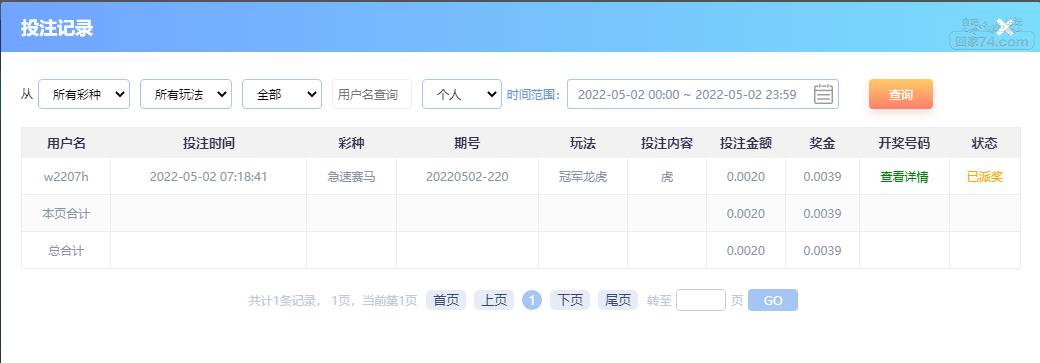The image size is (1040, 363).
Task: Close the 投注记录 dialog
Action: coord(1005,27)
